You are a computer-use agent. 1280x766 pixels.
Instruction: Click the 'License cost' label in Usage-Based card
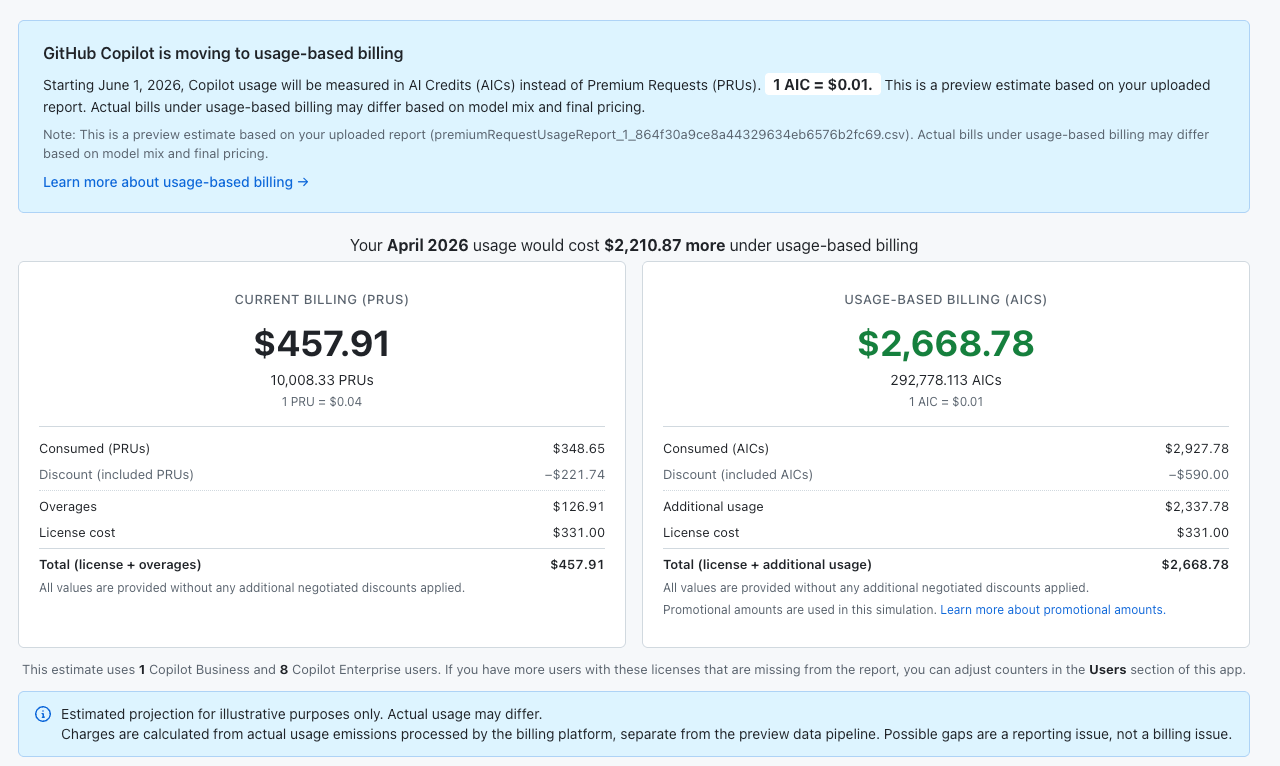701,533
